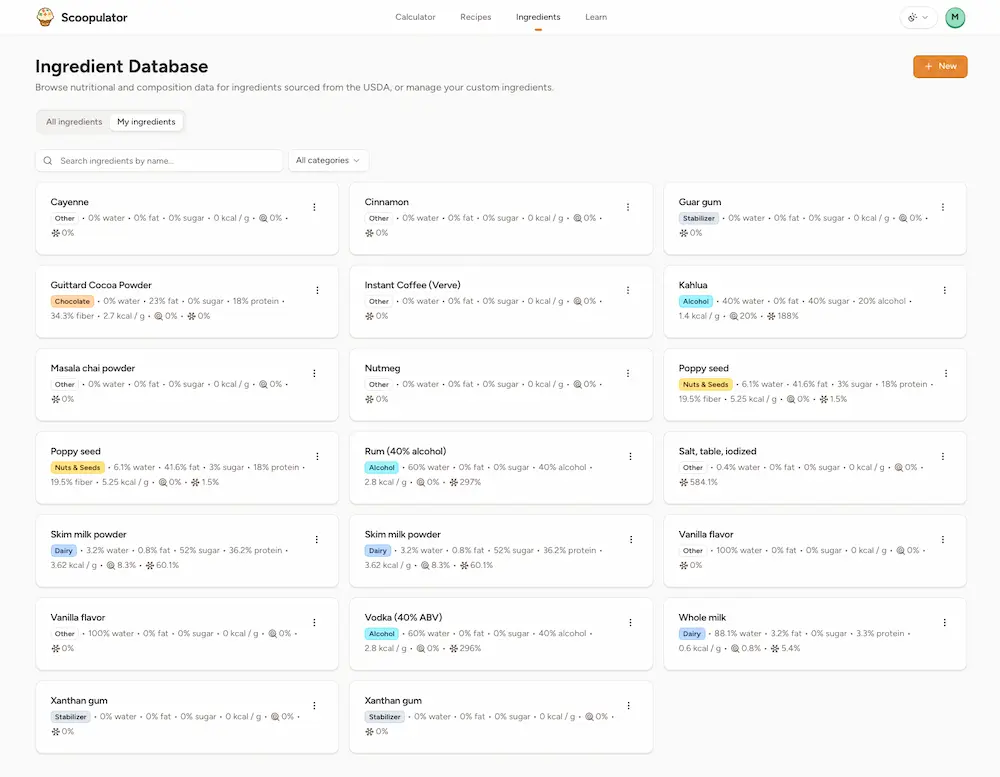Open the user avatar menu labeled M
The height and width of the screenshot is (777, 1000).
pyautogui.click(x=955, y=17)
